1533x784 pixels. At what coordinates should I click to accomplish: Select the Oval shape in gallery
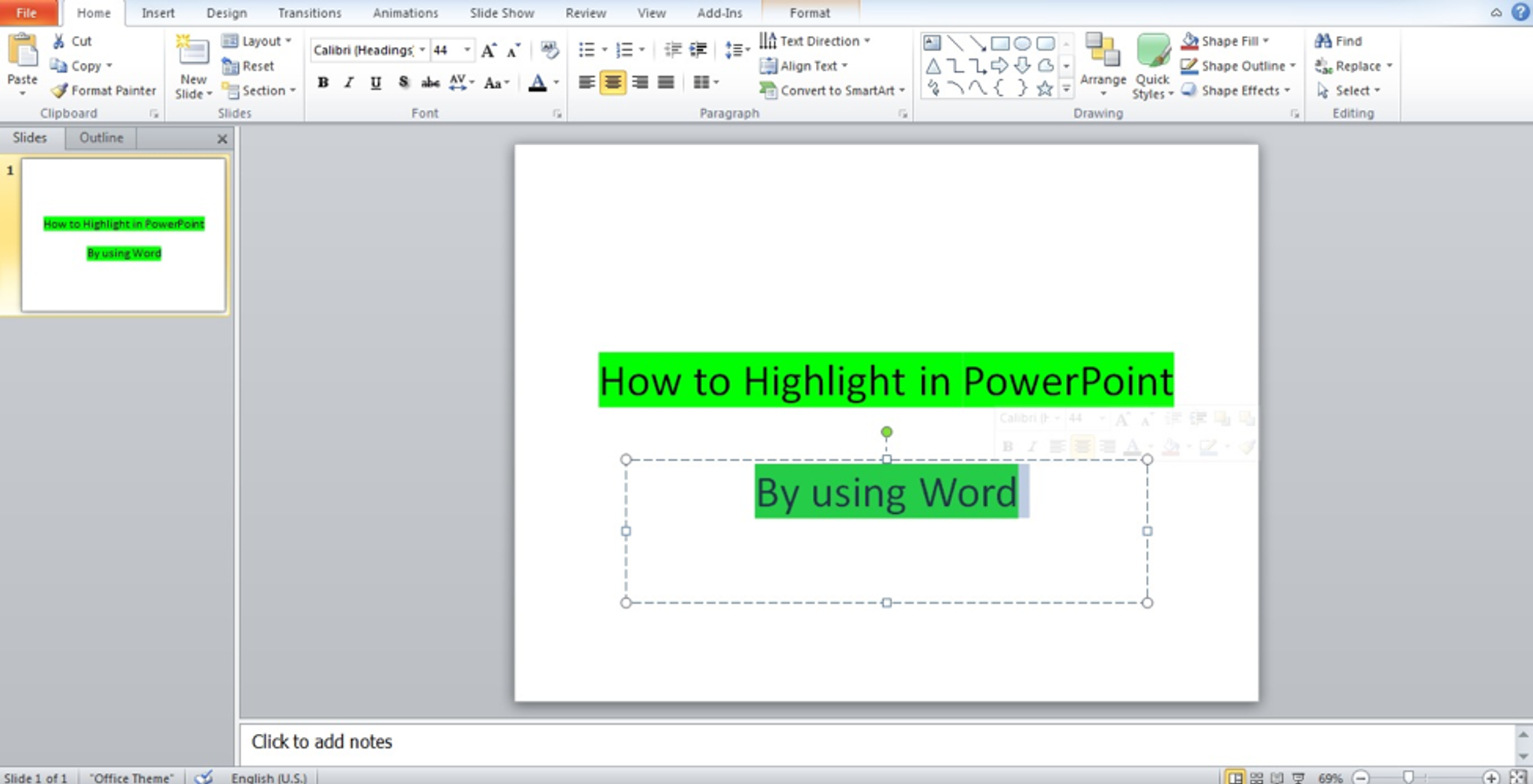point(1022,43)
